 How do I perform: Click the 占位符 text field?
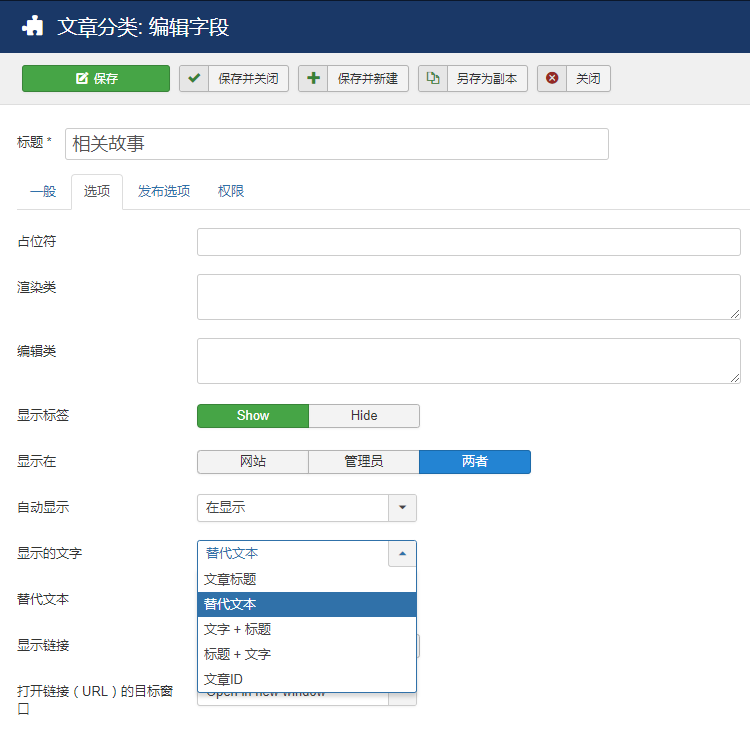[468, 242]
